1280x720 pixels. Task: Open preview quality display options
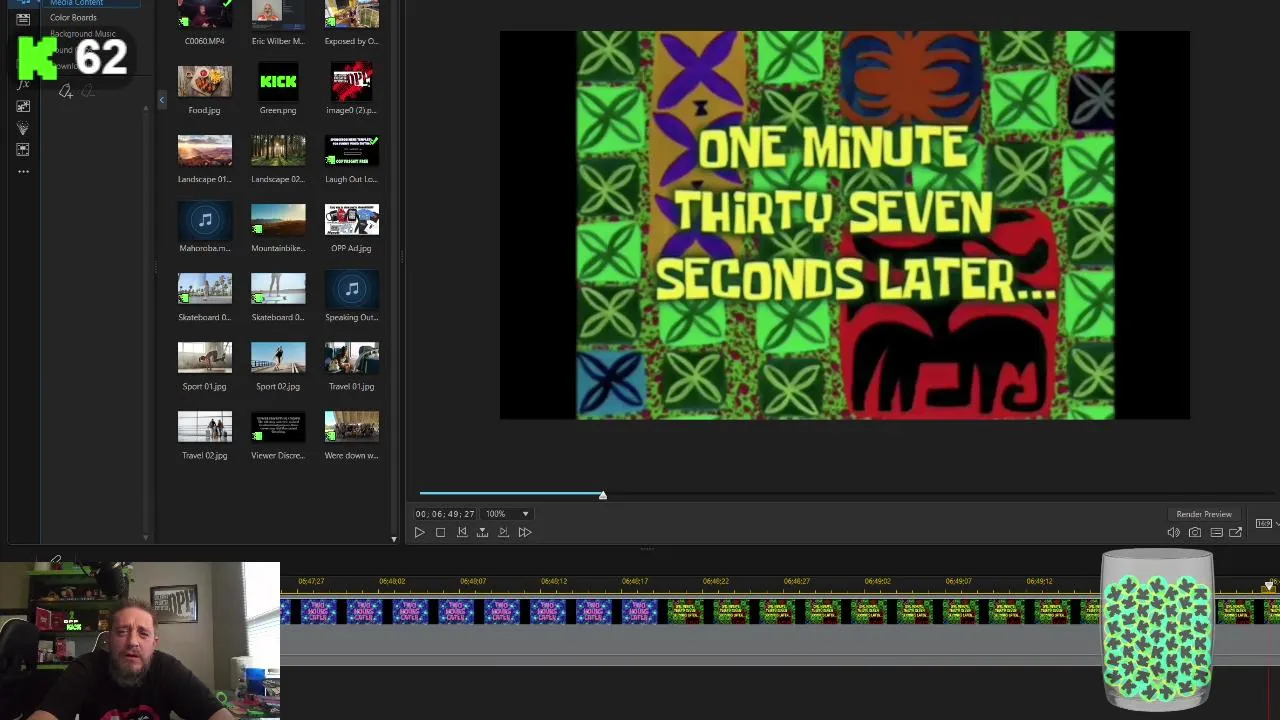[1216, 532]
